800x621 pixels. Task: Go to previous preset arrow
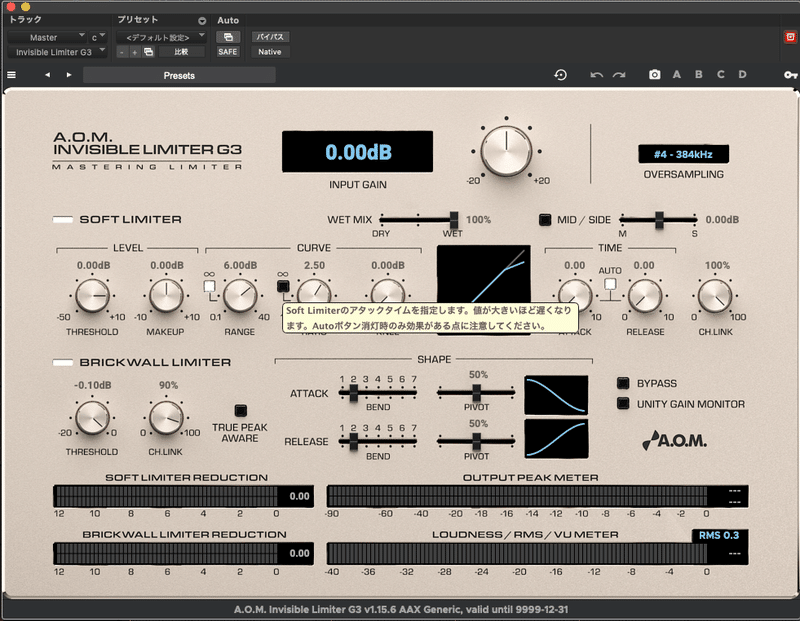(x=47, y=75)
